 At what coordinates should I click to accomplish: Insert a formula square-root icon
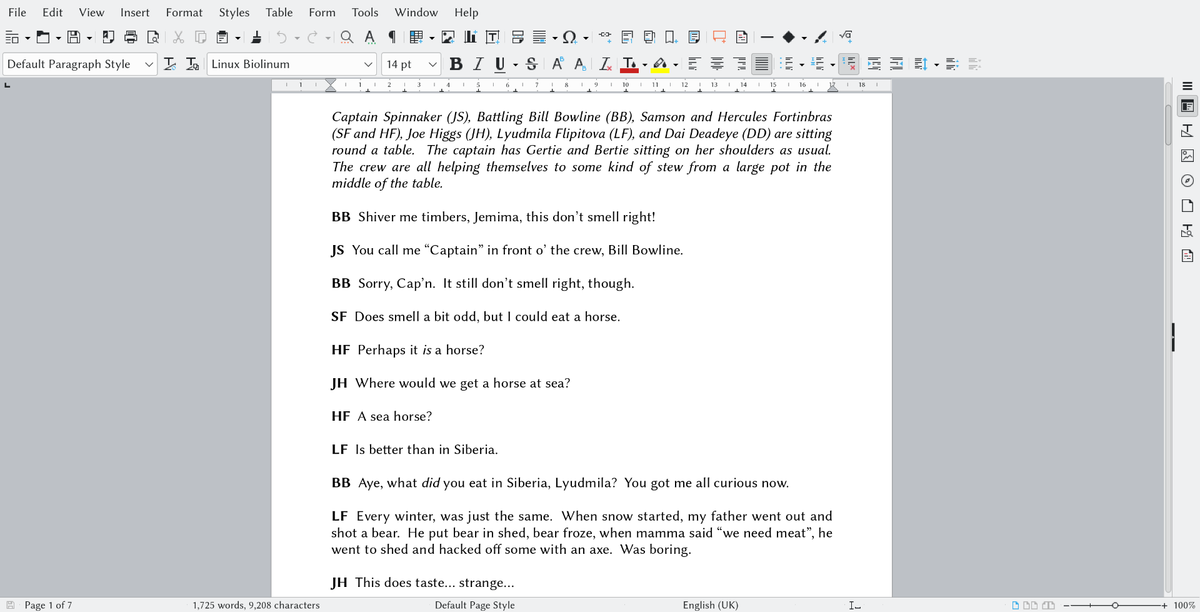pos(845,37)
